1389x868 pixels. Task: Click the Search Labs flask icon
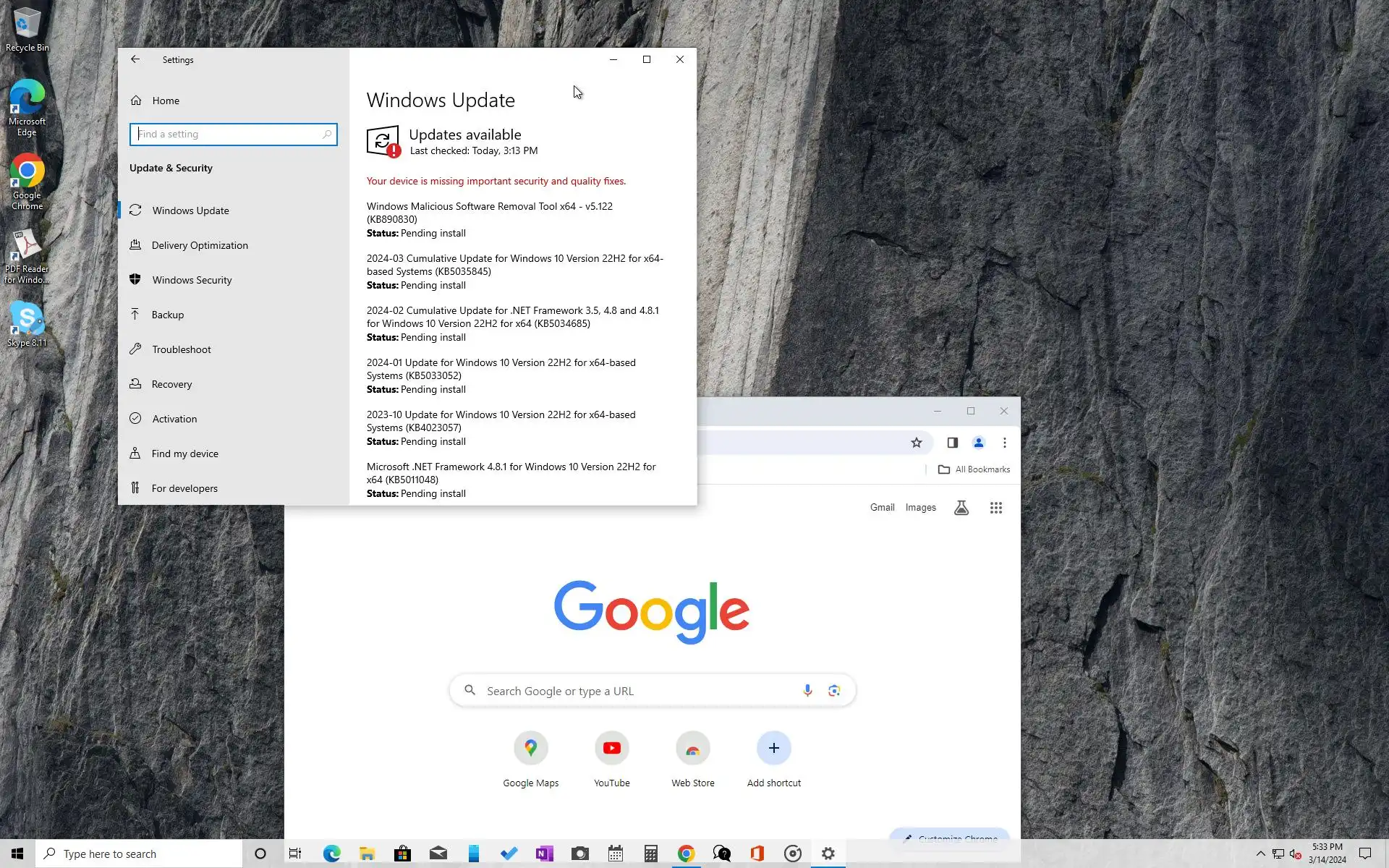point(961,508)
